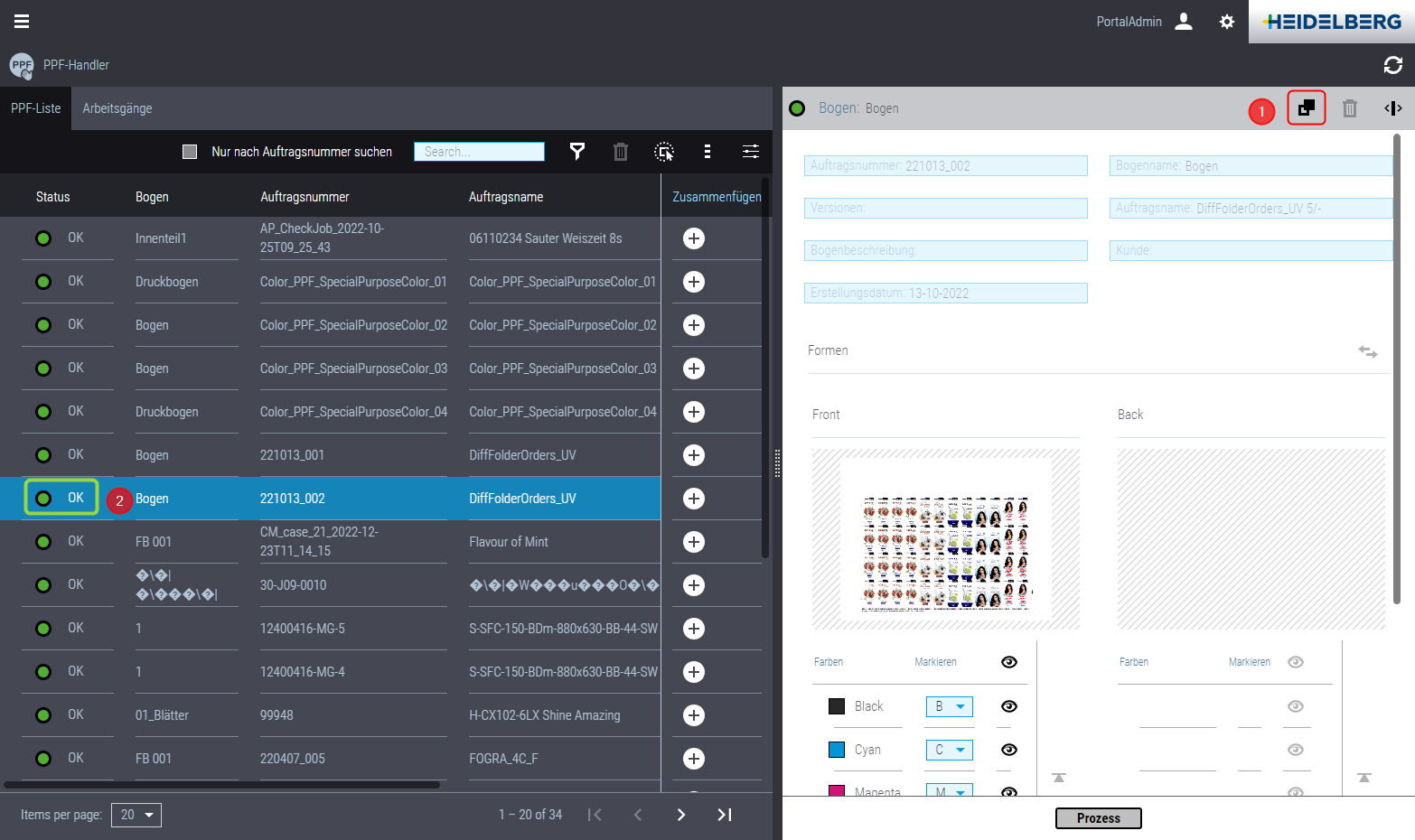Open the three-dot more options menu
The height and width of the screenshot is (840, 1415).
pos(707,152)
